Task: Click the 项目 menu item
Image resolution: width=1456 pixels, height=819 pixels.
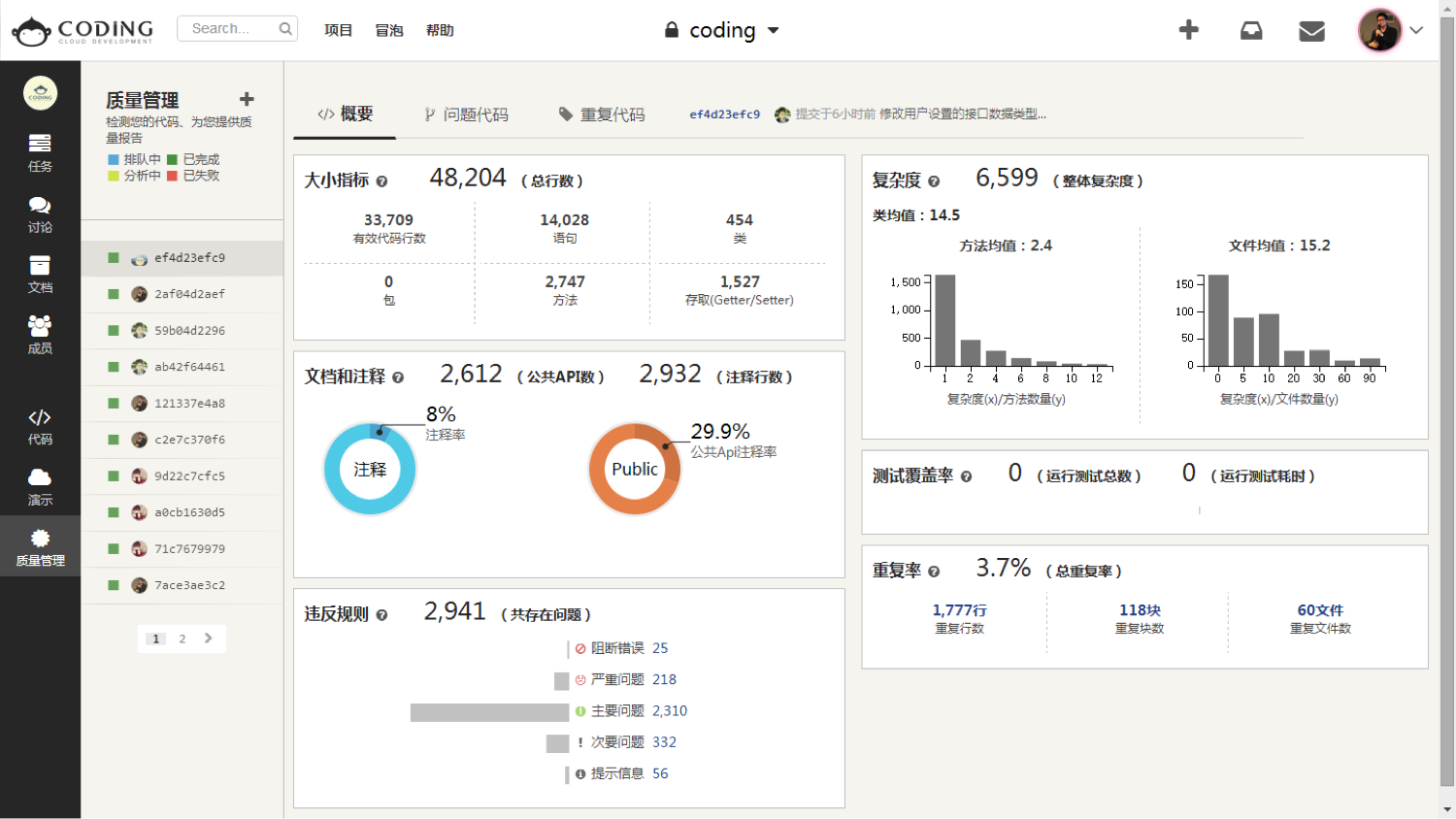Action: coord(338,30)
